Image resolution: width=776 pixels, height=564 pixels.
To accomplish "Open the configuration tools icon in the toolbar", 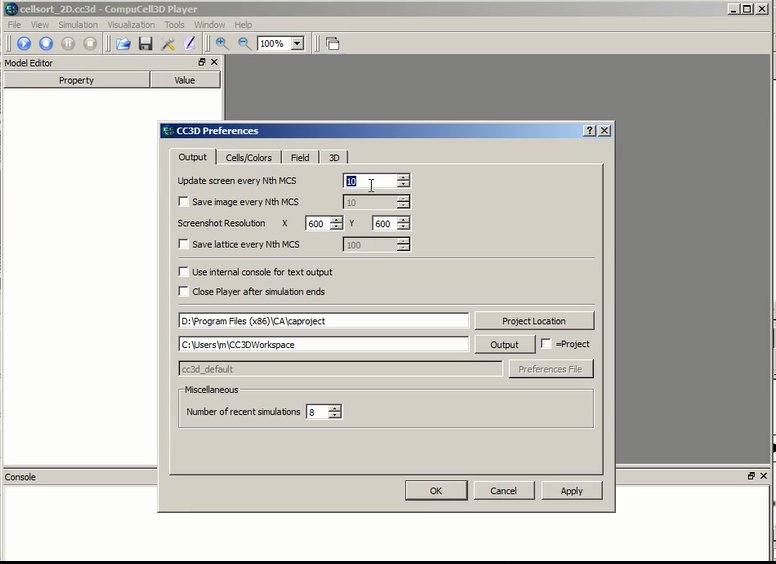I will click(168, 44).
